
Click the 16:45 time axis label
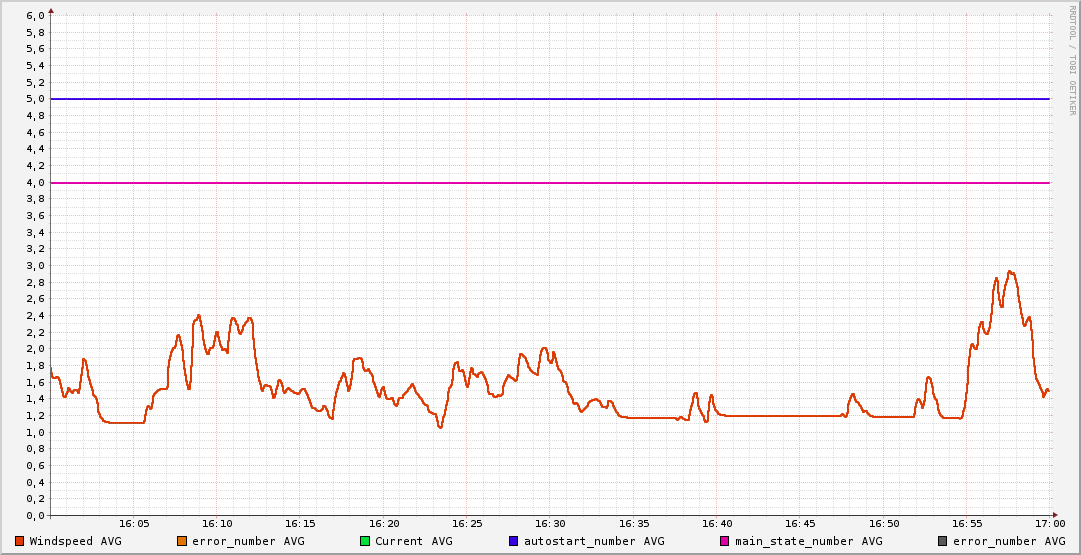point(800,524)
